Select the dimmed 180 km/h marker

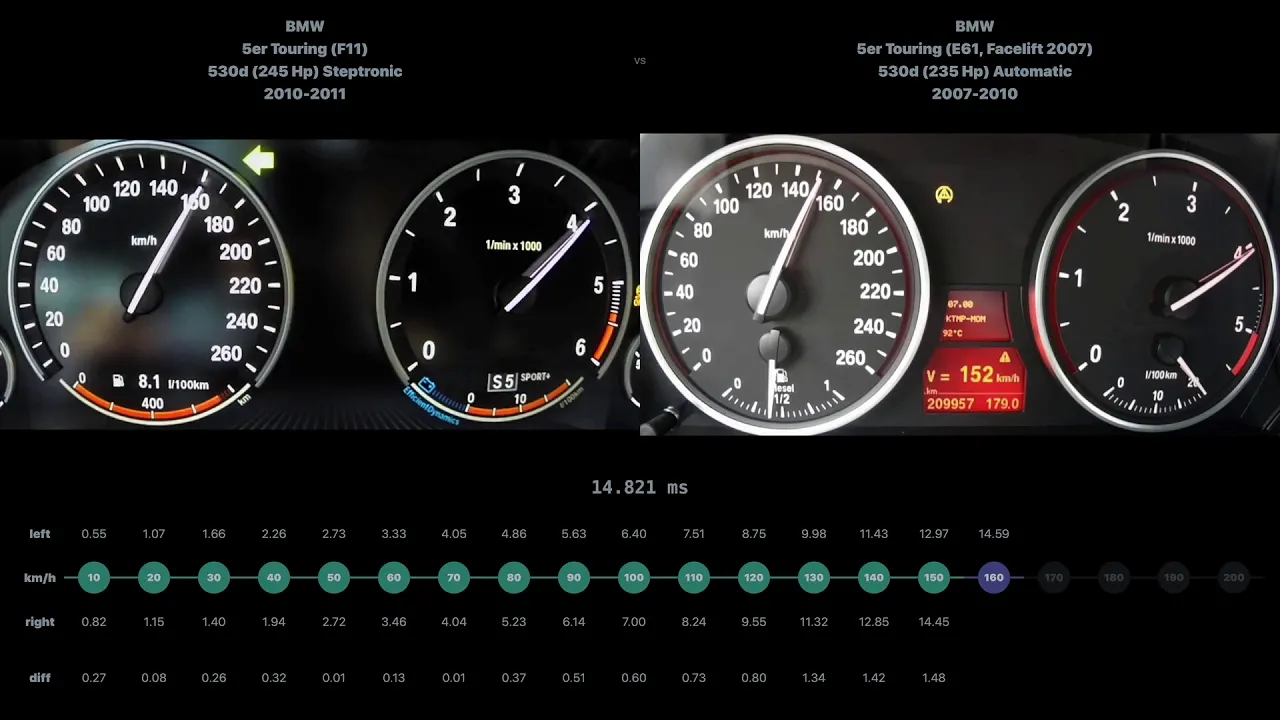tap(1114, 578)
